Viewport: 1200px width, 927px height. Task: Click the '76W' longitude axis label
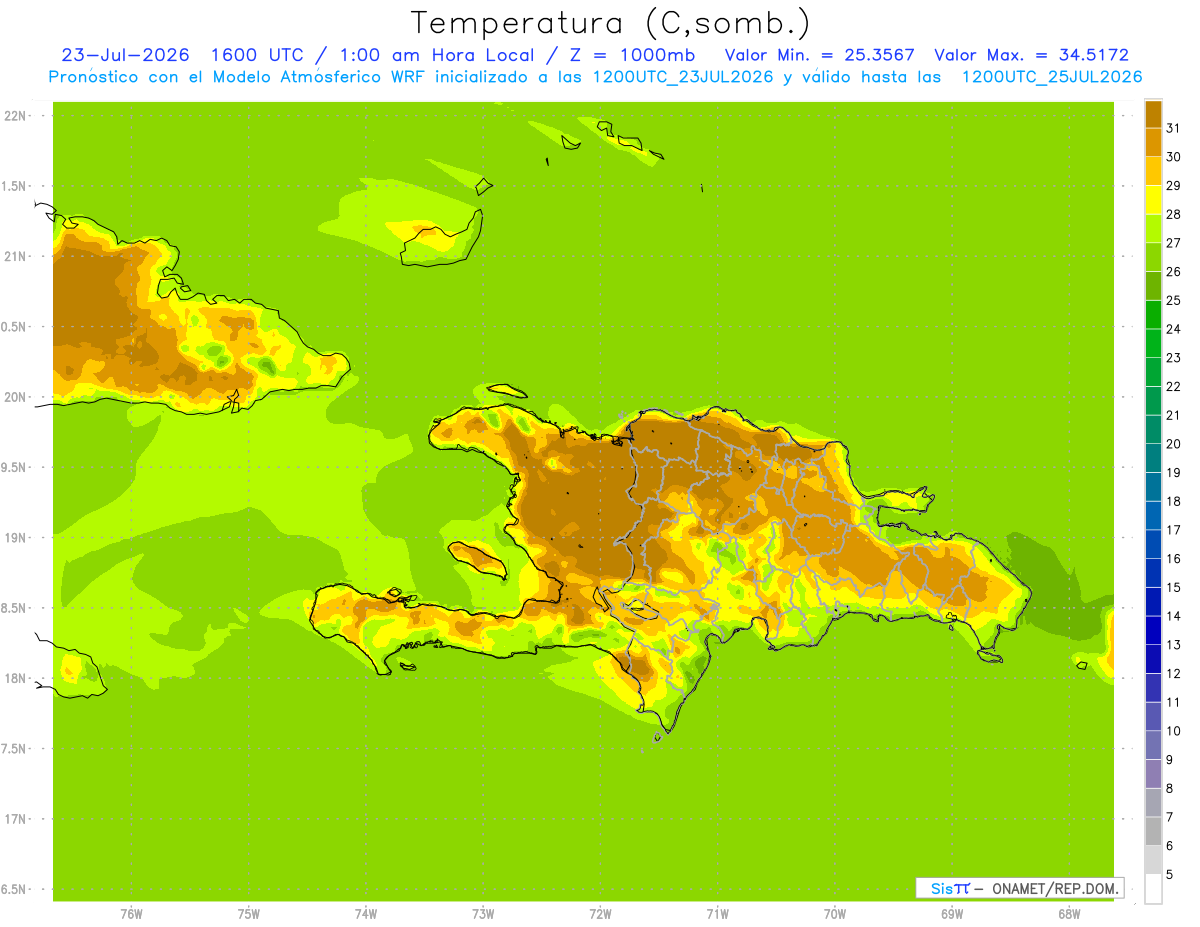click(131, 914)
